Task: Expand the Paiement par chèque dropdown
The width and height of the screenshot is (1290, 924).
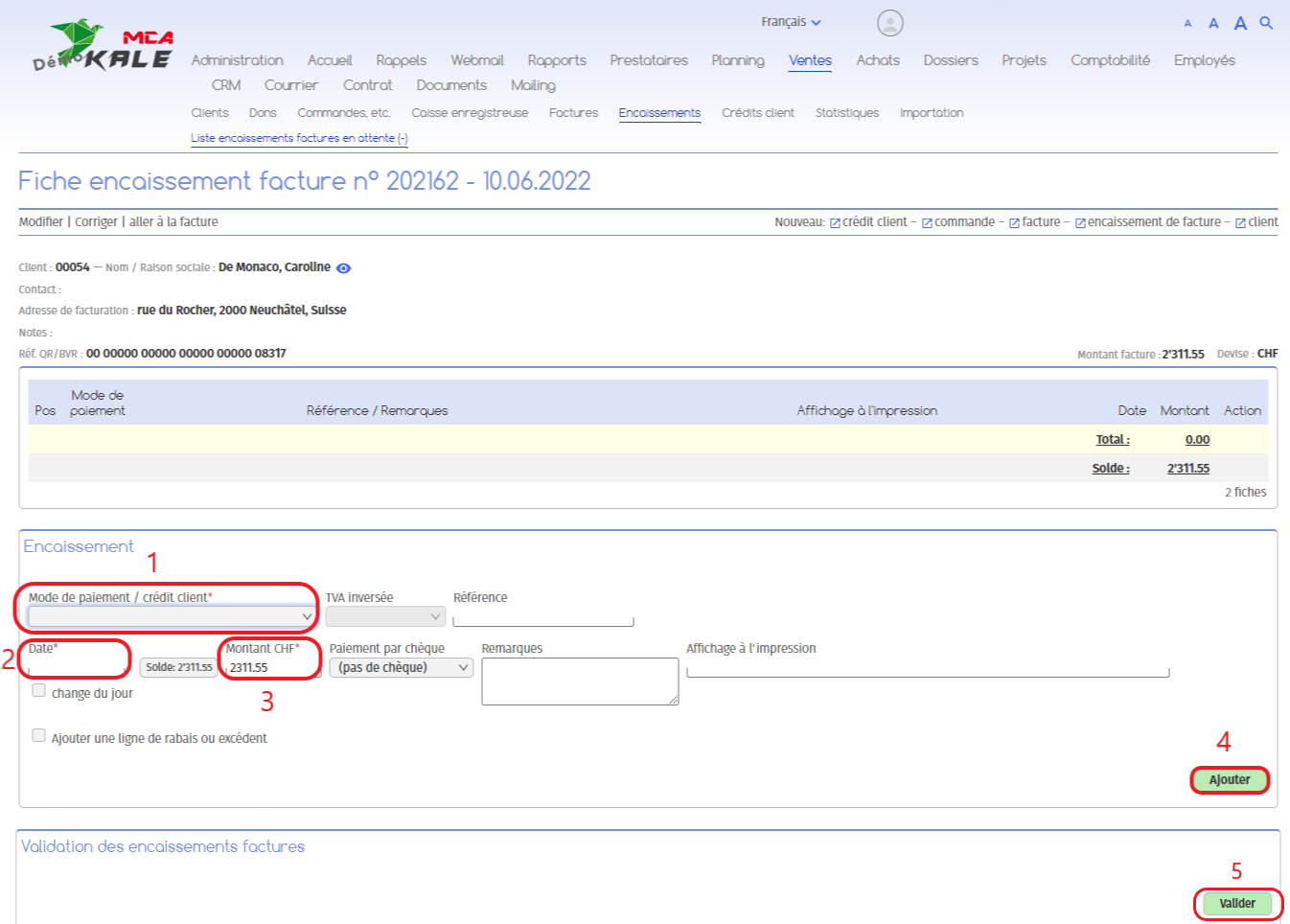Action: [402, 668]
